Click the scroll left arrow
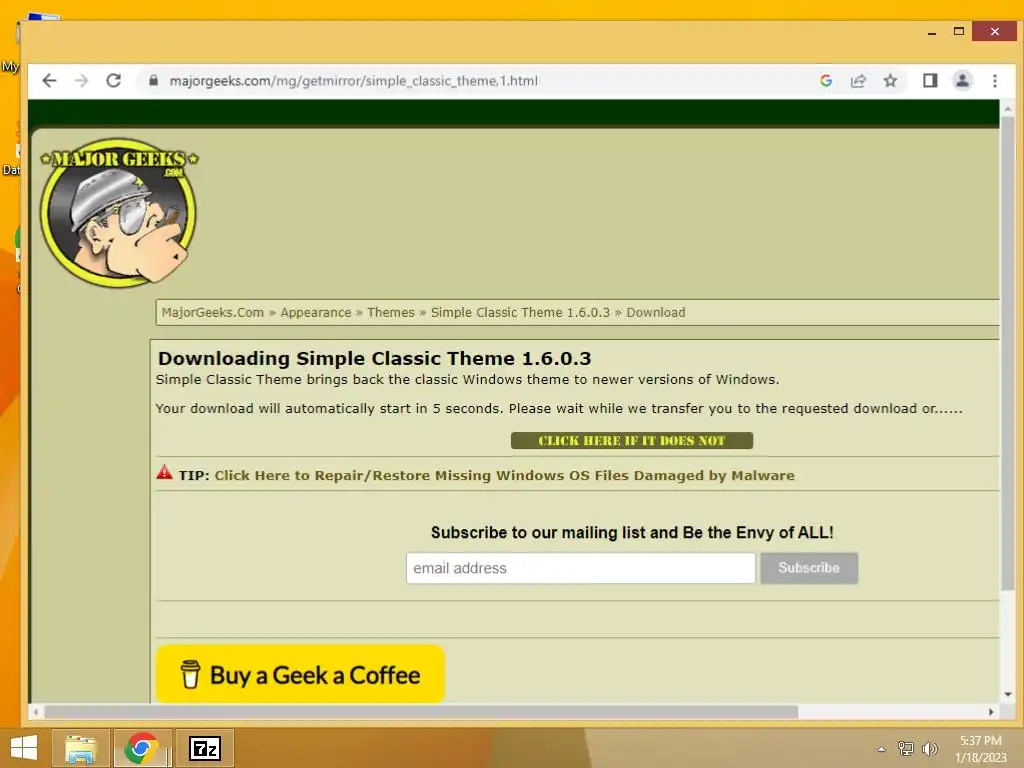This screenshot has height=768, width=1024. (x=36, y=712)
